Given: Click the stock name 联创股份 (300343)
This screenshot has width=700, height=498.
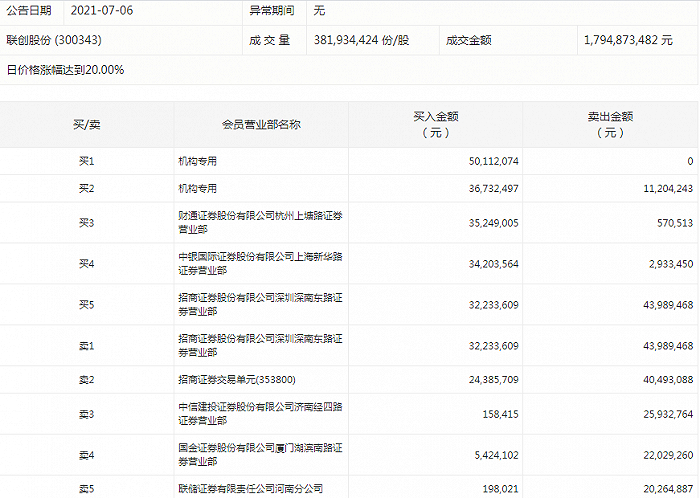Looking at the screenshot, I should tap(54, 40).
